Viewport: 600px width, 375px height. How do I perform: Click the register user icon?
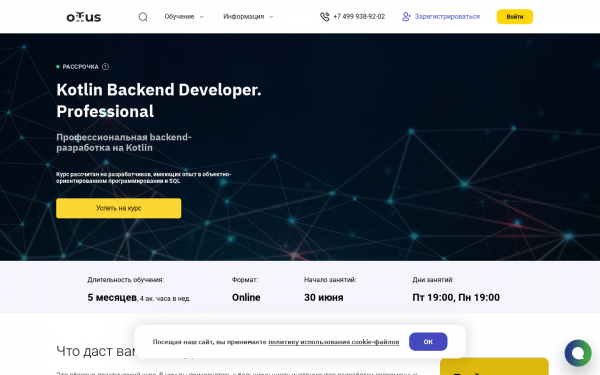[406, 17]
